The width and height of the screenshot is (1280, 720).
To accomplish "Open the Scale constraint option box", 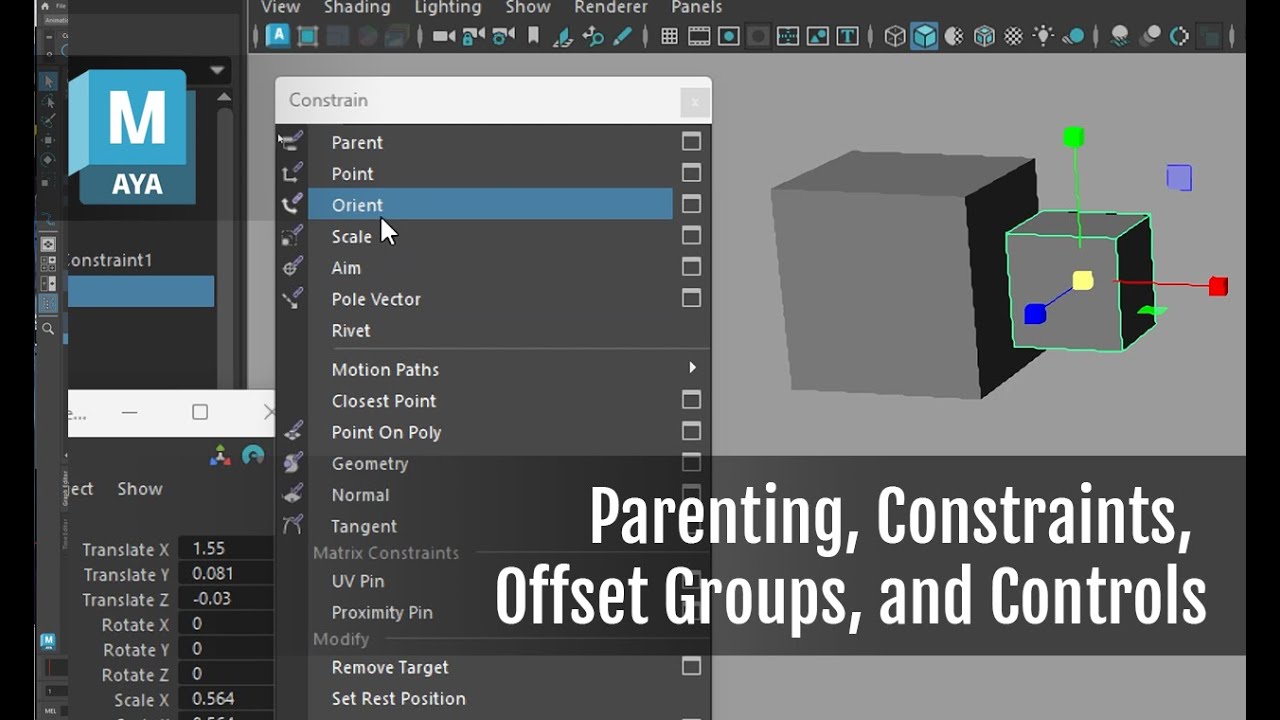I will (691, 235).
